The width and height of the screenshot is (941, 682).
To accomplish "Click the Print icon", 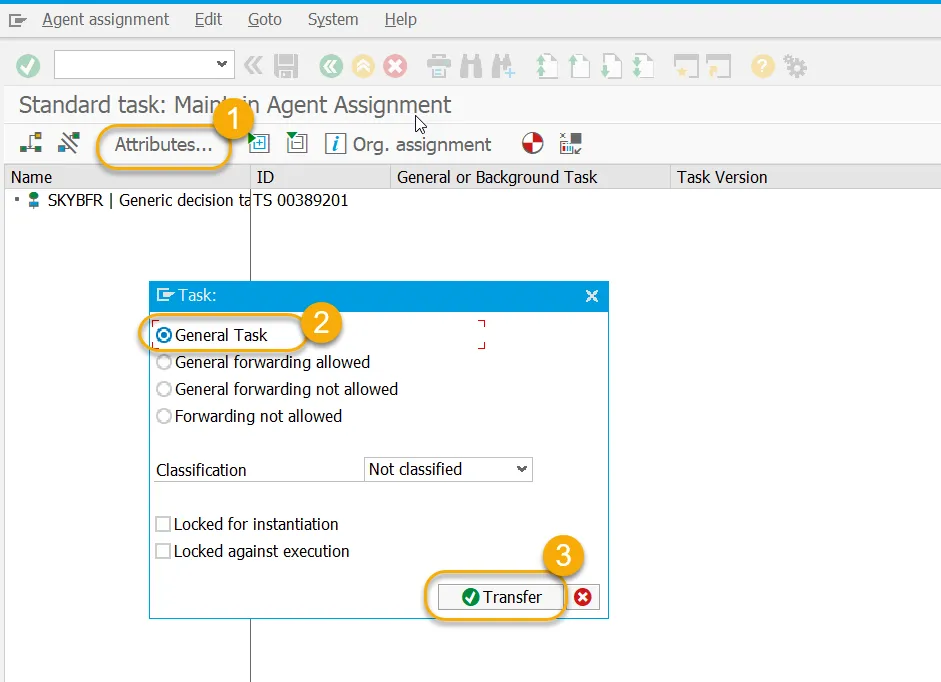I will point(439,66).
